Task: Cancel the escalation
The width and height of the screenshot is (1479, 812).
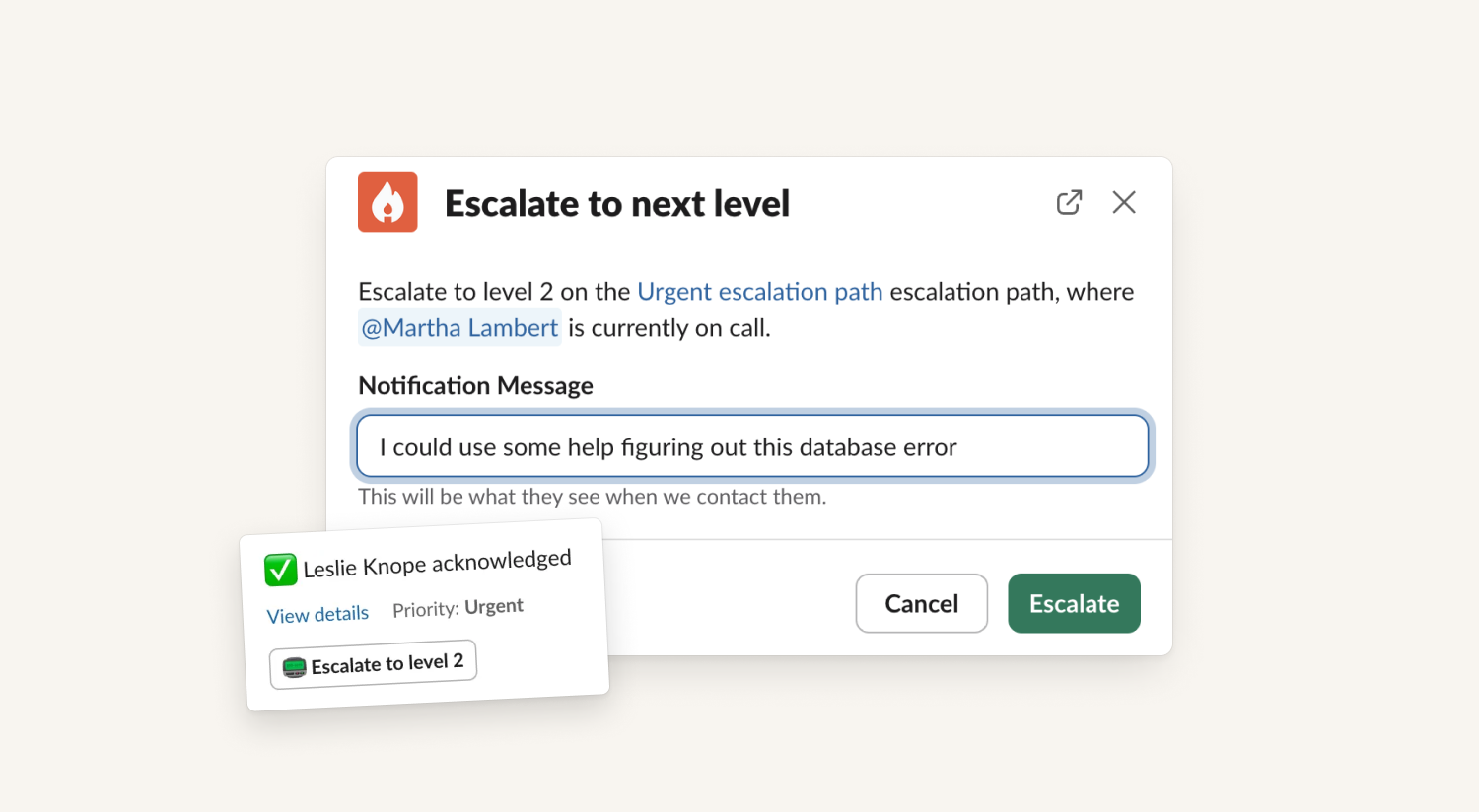Action: (922, 603)
